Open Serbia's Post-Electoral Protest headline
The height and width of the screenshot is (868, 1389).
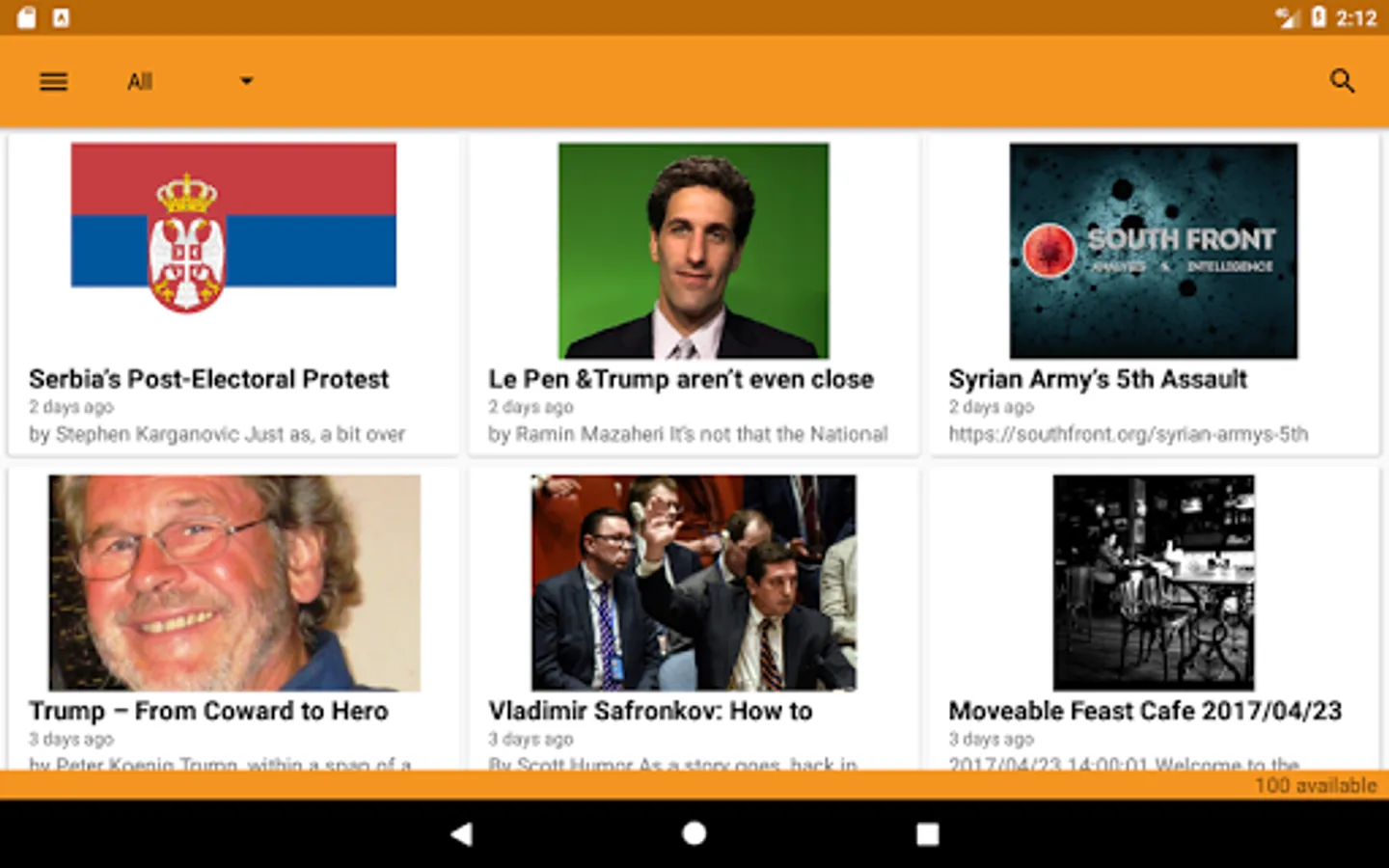pyautogui.click(x=208, y=379)
